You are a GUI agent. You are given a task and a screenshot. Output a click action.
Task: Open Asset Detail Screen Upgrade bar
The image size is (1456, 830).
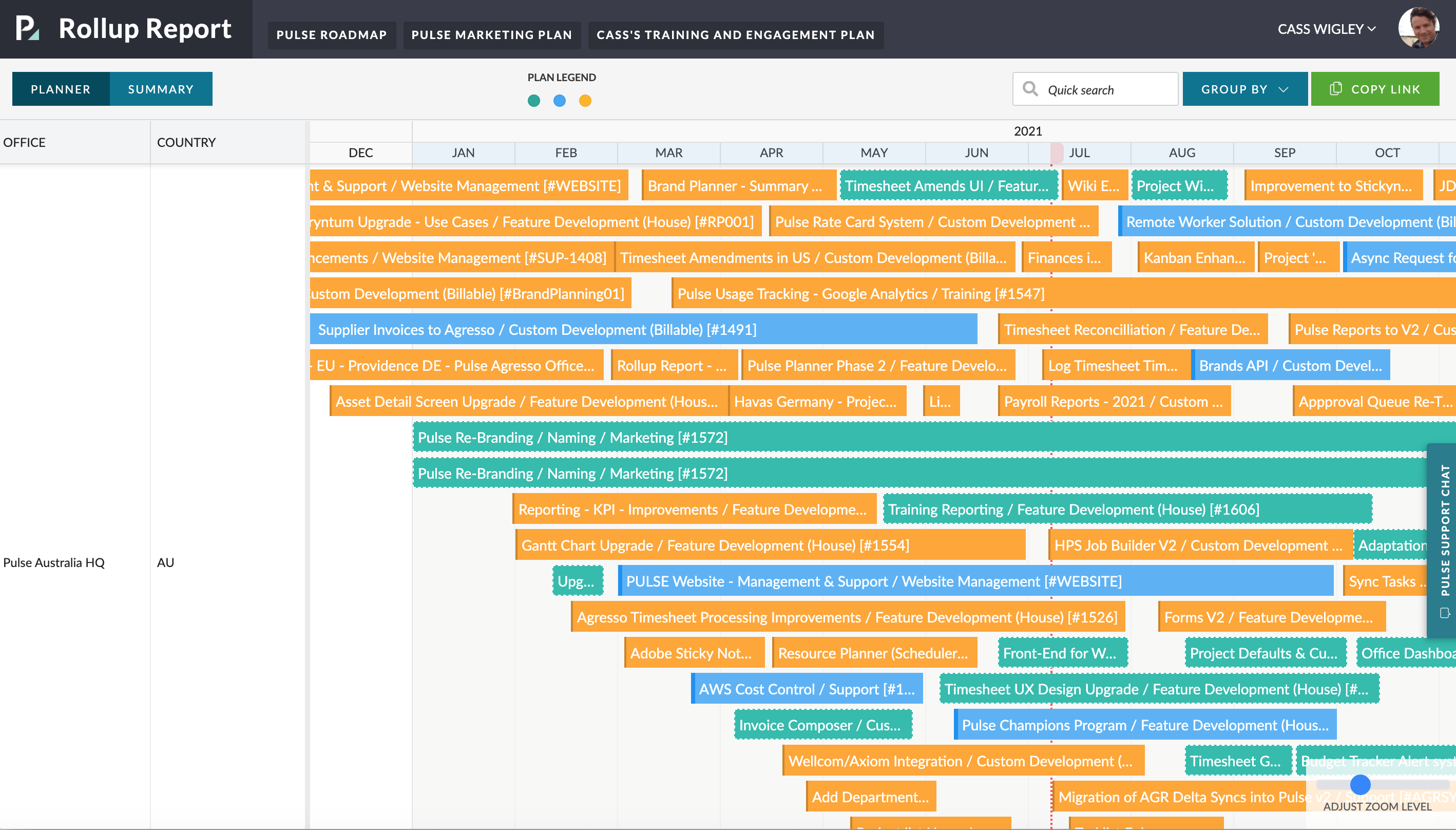click(x=529, y=401)
